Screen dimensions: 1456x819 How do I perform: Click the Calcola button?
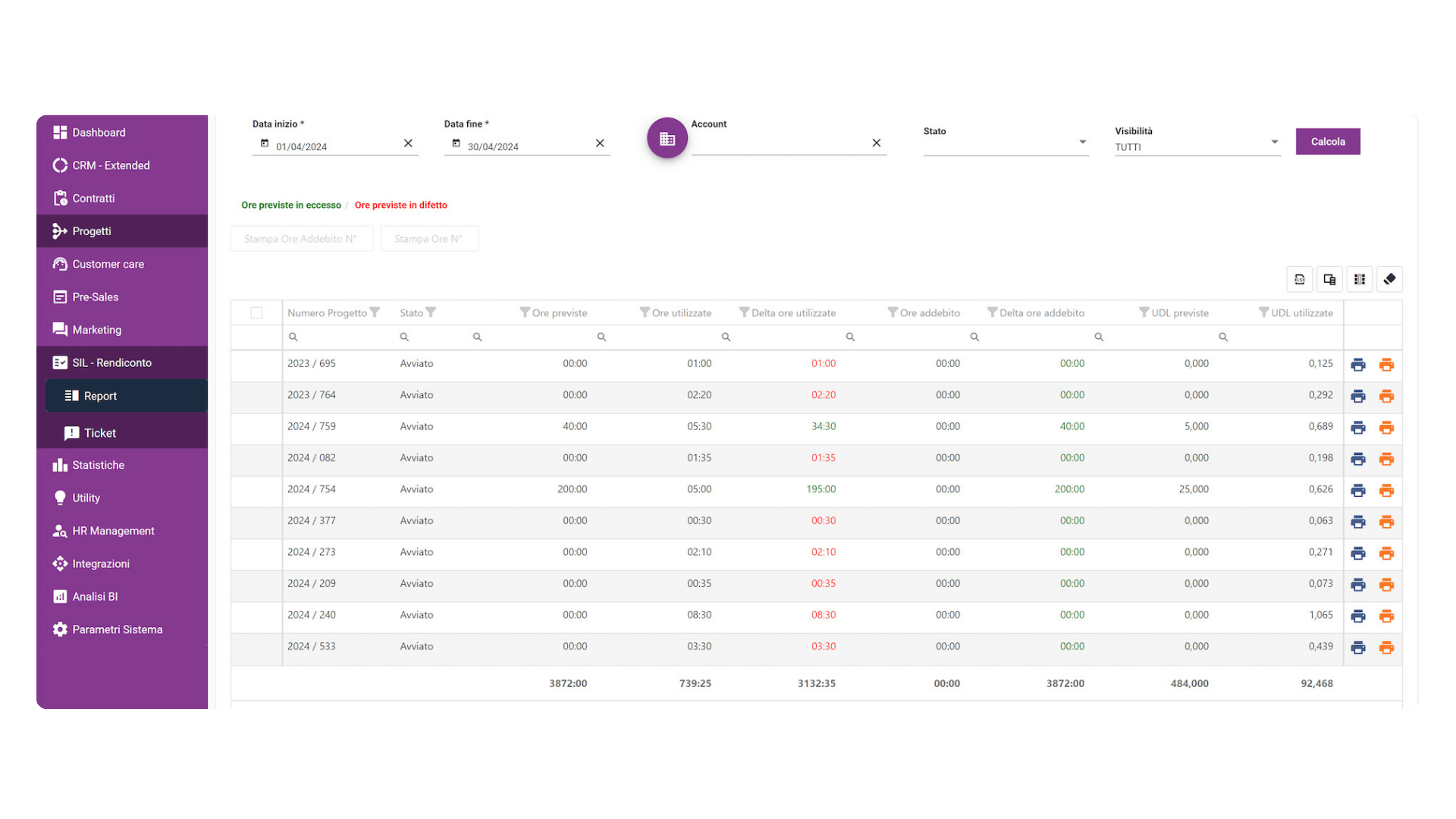(1328, 142)
